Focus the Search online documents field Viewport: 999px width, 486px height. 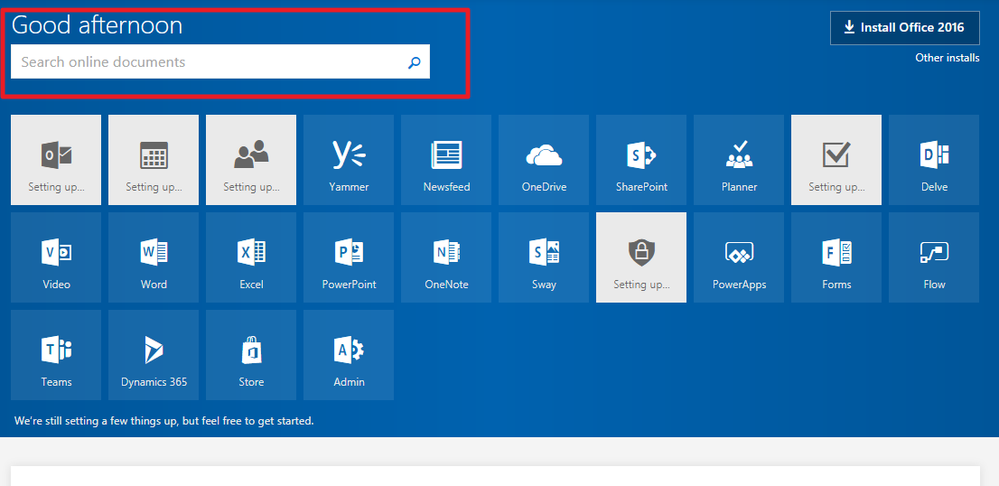coord(220,62)
